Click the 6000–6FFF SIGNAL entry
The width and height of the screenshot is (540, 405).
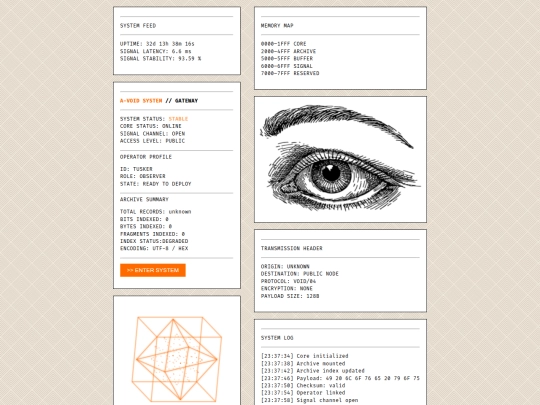(287, 66)
